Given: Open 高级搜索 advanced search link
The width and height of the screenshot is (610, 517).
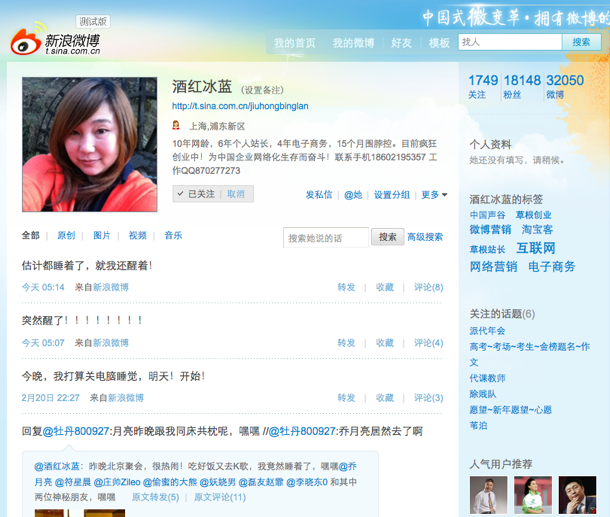Looking at the screenshot, I should pyautogui.click(x=425, y=237).
